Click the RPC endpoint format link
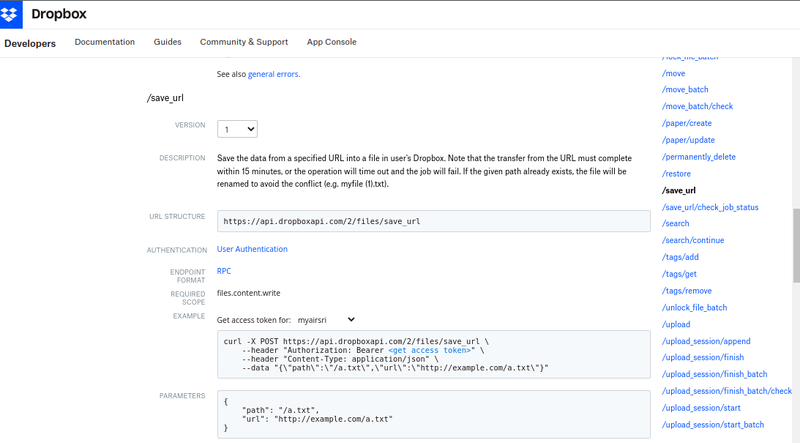Screen dimensions: 800x443 point(224,271)
